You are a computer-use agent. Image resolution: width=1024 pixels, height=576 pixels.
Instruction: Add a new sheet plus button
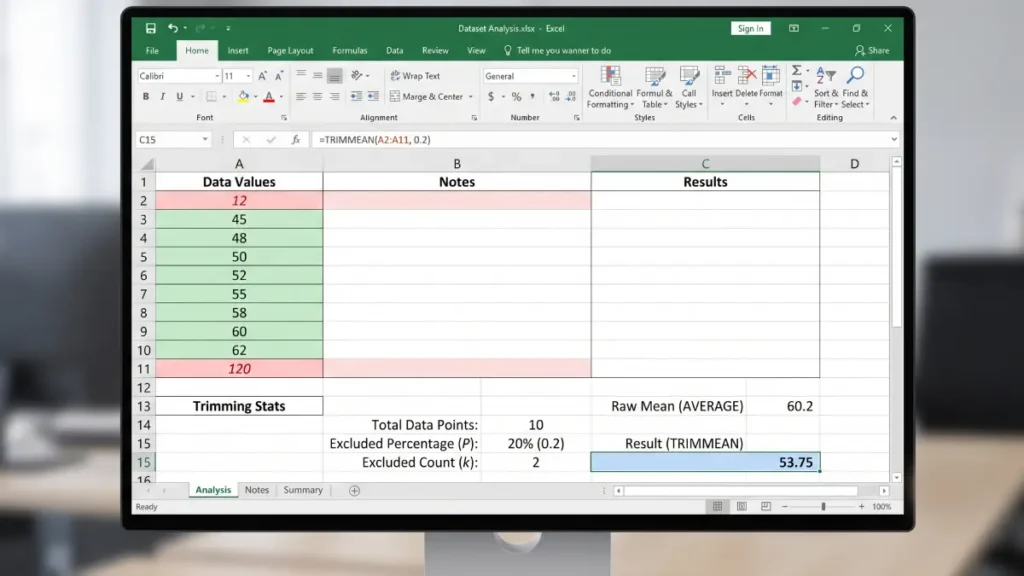pos(355,490)
